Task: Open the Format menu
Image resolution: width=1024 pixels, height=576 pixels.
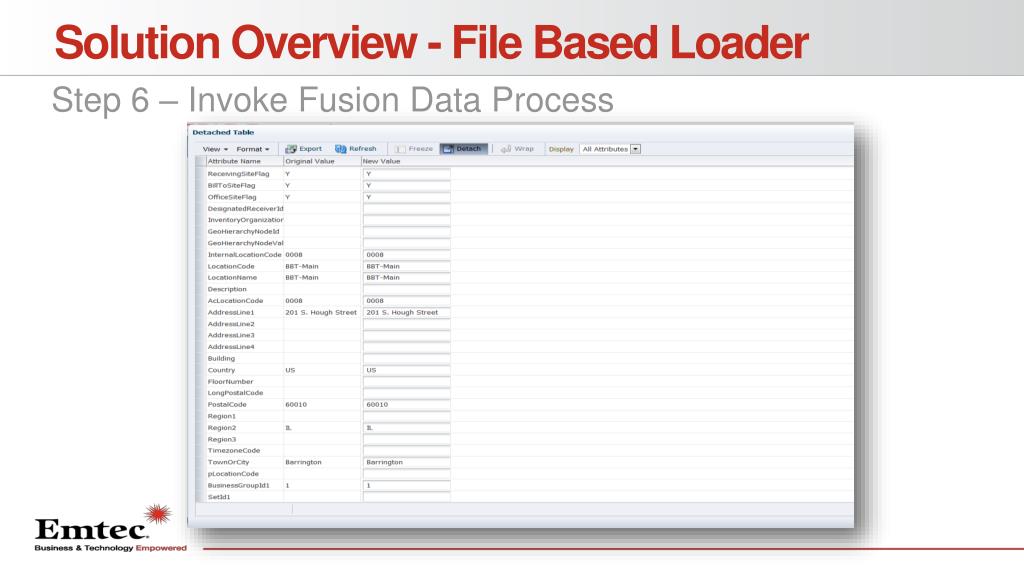Action: (253, 149)
